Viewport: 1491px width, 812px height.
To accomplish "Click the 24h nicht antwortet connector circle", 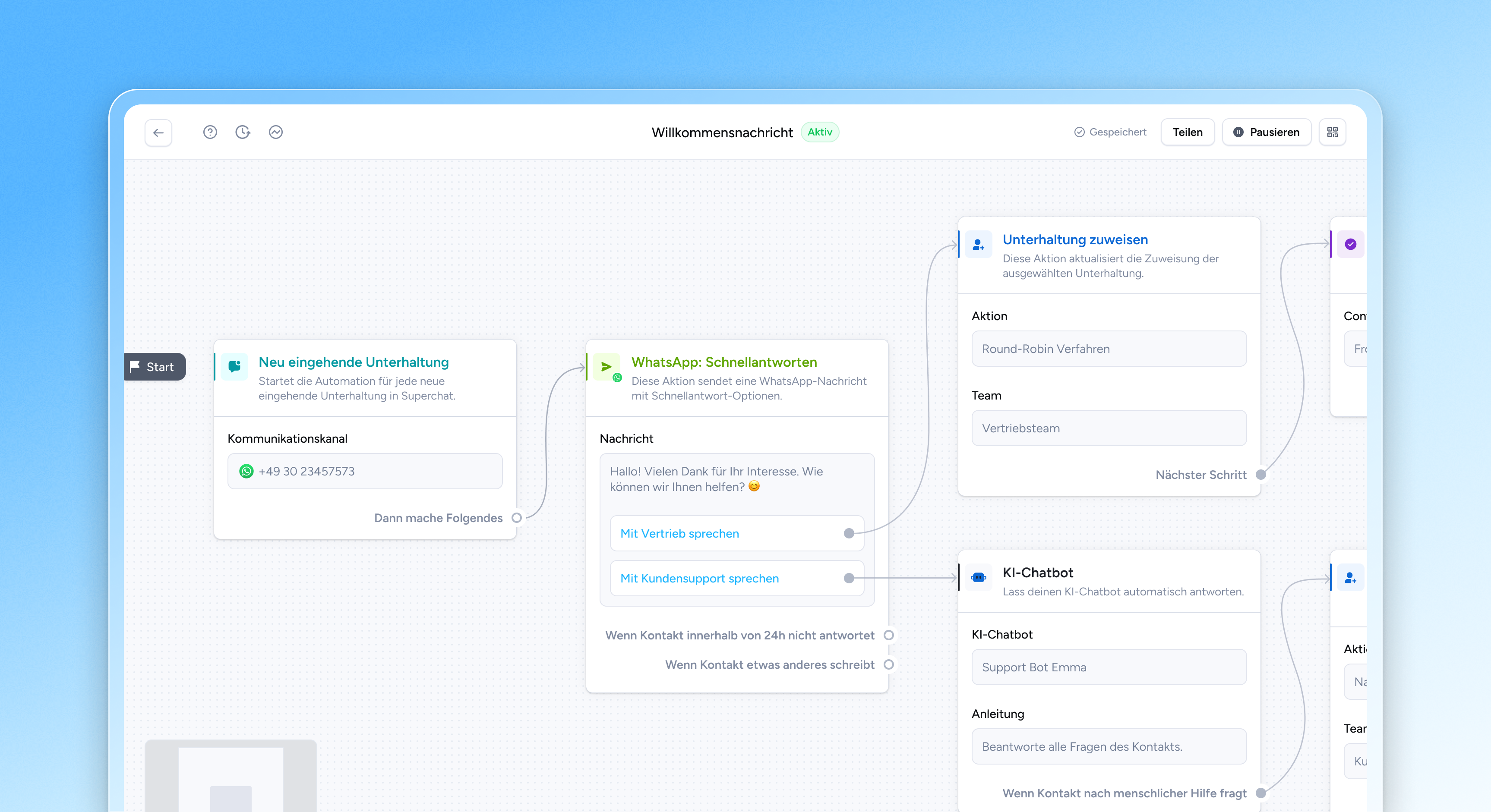I will [888, 635].
